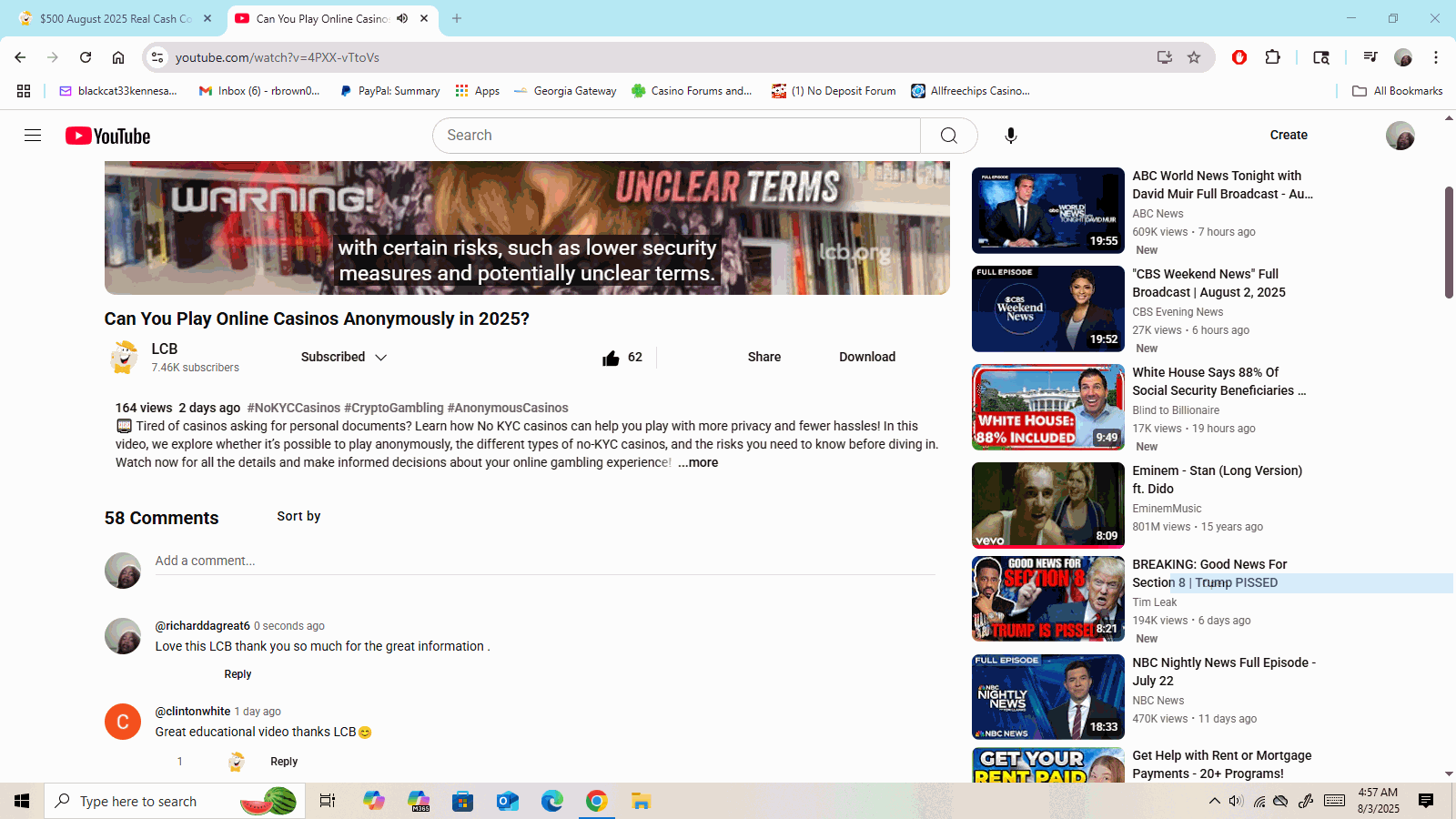Open the PayPal: Summary bookmark
1456x819 pixels.
tap(389, 91)
